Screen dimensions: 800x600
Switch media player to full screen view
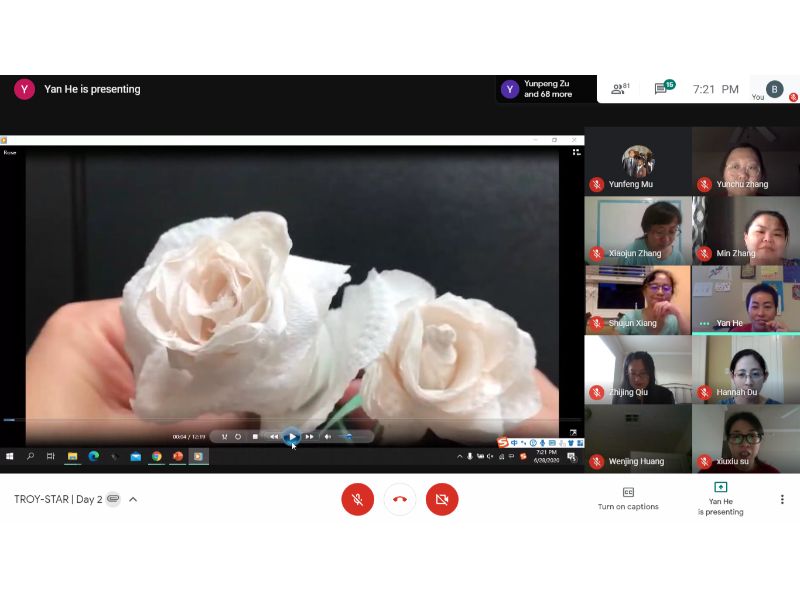pyautogui.click(x=573, y=433)
